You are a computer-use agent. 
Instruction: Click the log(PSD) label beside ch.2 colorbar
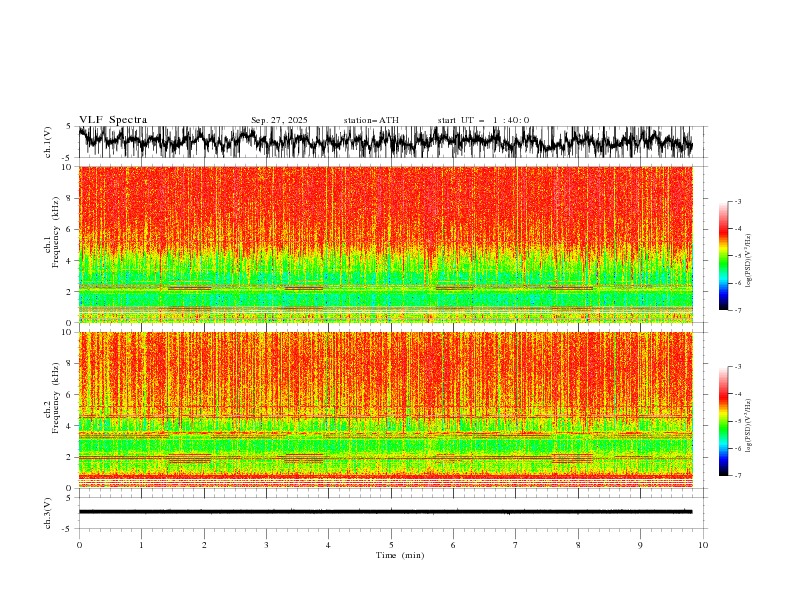[x=749, y=426]
